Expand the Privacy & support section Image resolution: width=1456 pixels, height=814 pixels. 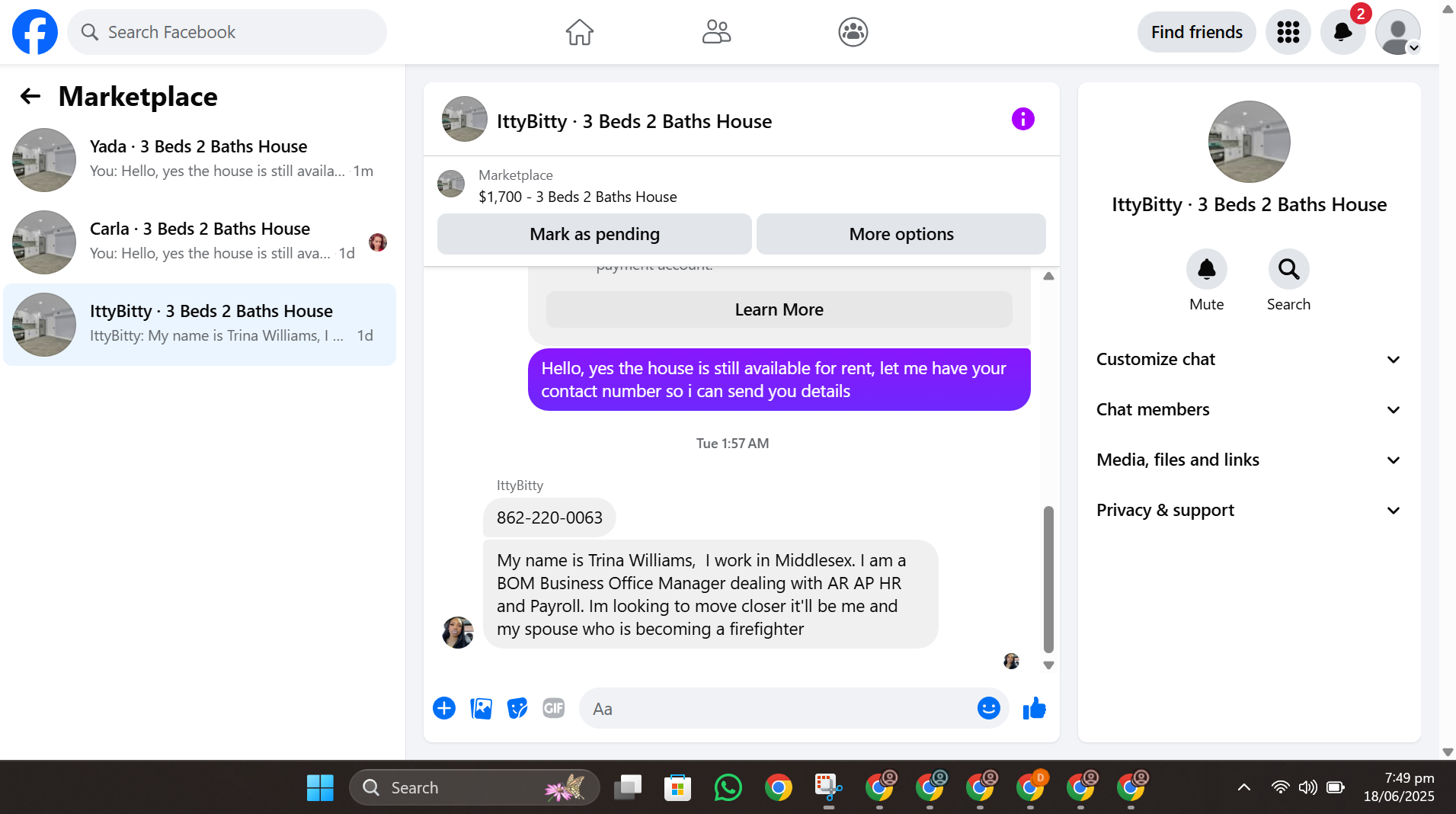pyautogui.click(x=1250, y=510)
